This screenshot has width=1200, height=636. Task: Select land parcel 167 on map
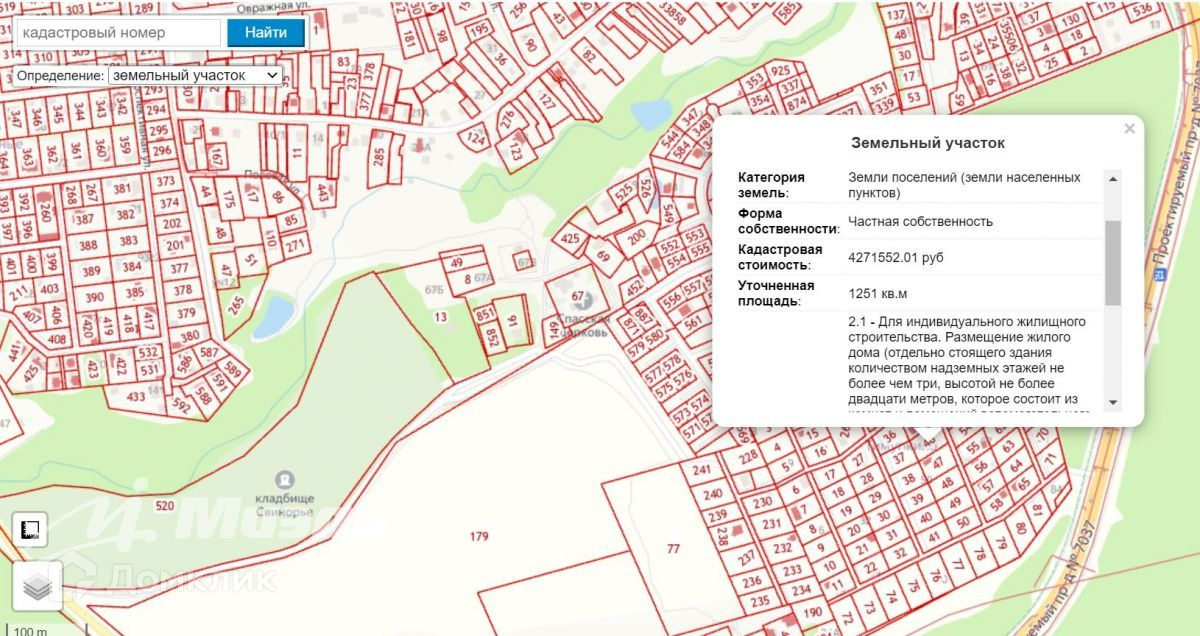[218, 157]
